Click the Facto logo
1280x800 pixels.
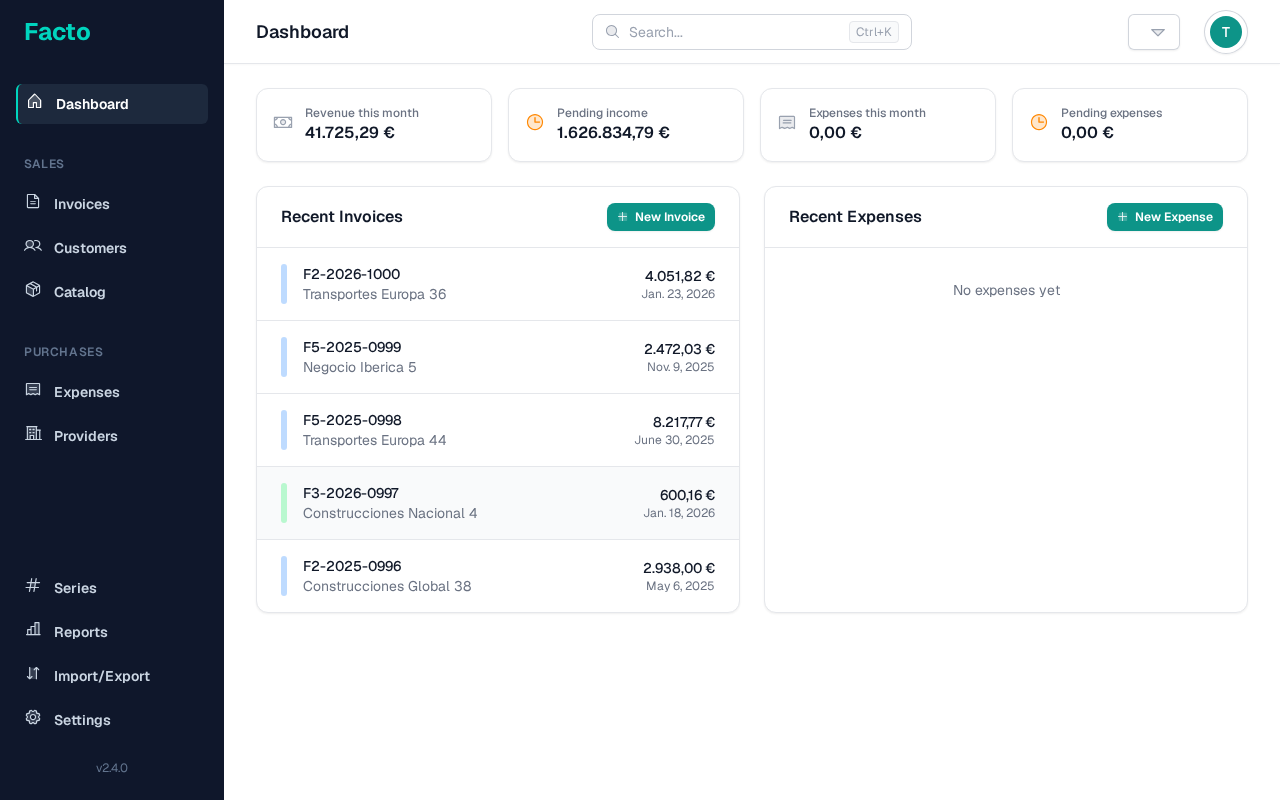(57, 32)
